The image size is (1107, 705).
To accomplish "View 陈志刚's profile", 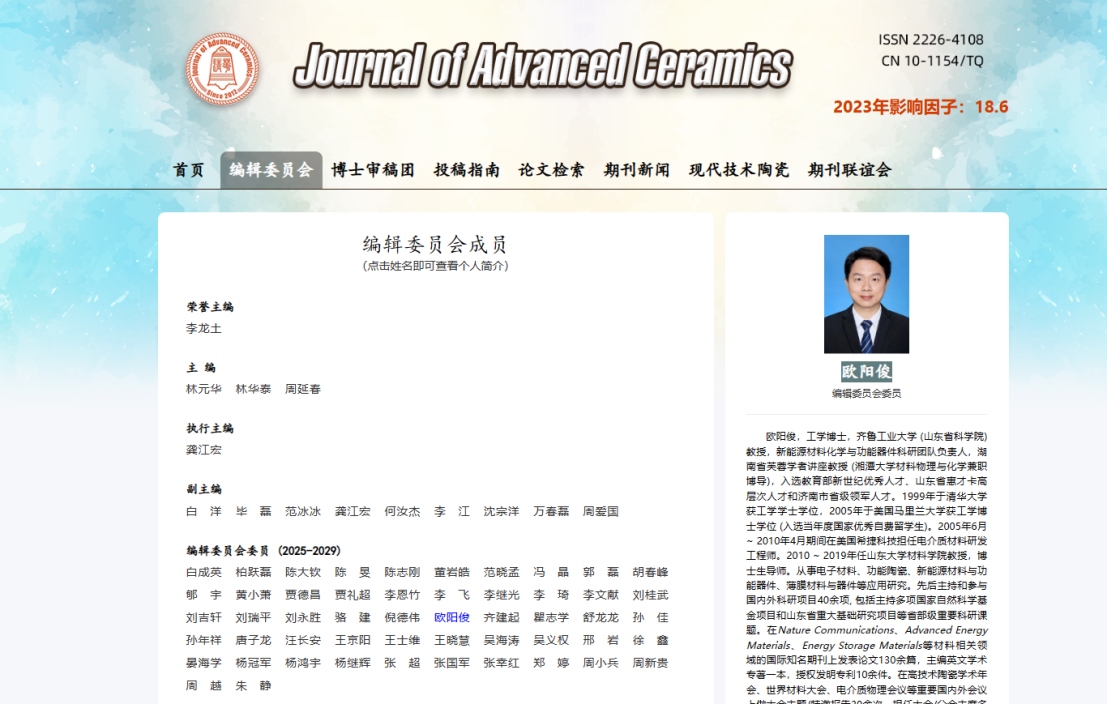I will [402, 572].
